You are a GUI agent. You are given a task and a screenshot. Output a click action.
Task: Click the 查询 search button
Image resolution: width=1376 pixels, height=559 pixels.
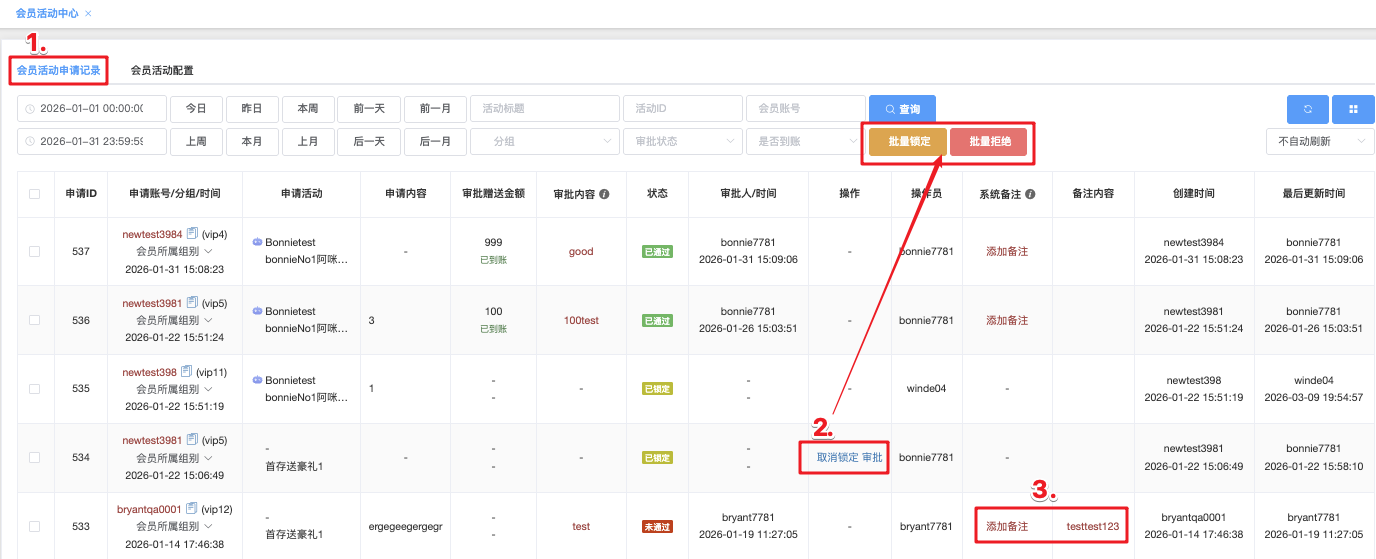click(x=902, y=109)
